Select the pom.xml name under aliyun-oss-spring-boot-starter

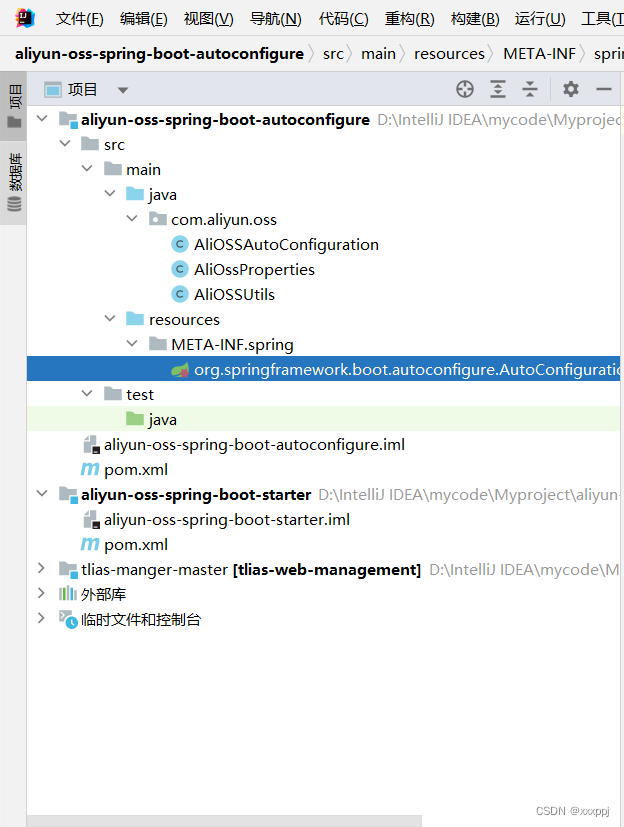136,544
